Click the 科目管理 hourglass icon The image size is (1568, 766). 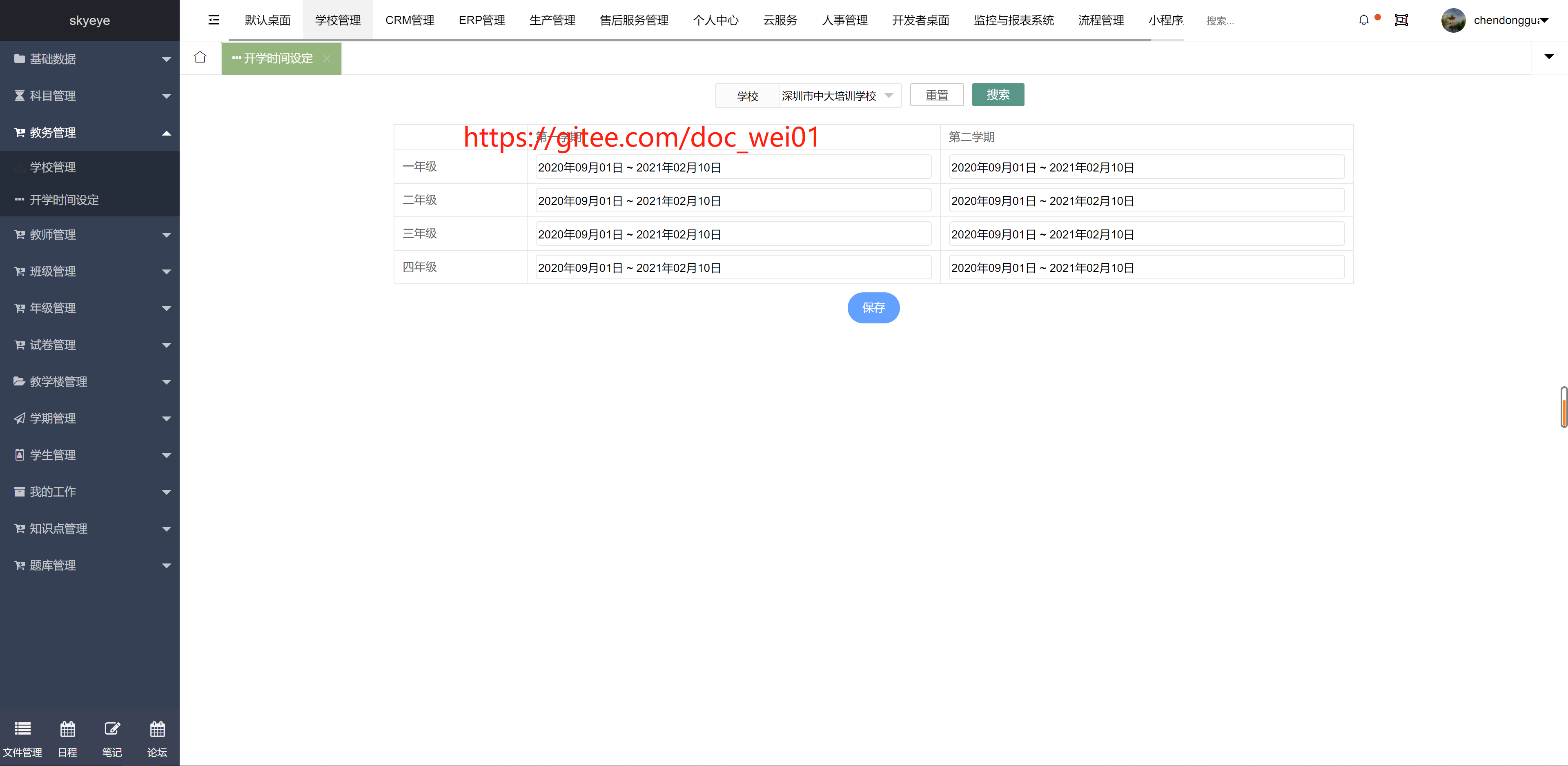[20, 96]
